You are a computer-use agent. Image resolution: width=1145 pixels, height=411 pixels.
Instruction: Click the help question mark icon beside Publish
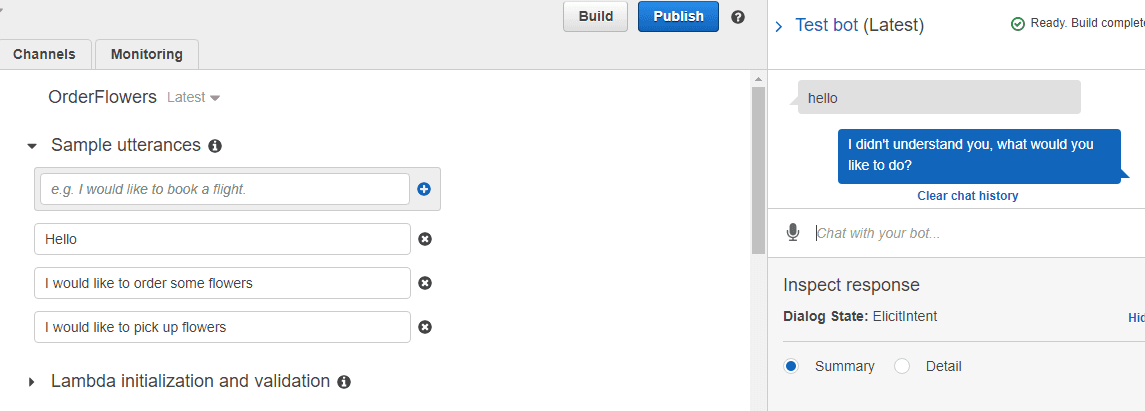[738, 17]
